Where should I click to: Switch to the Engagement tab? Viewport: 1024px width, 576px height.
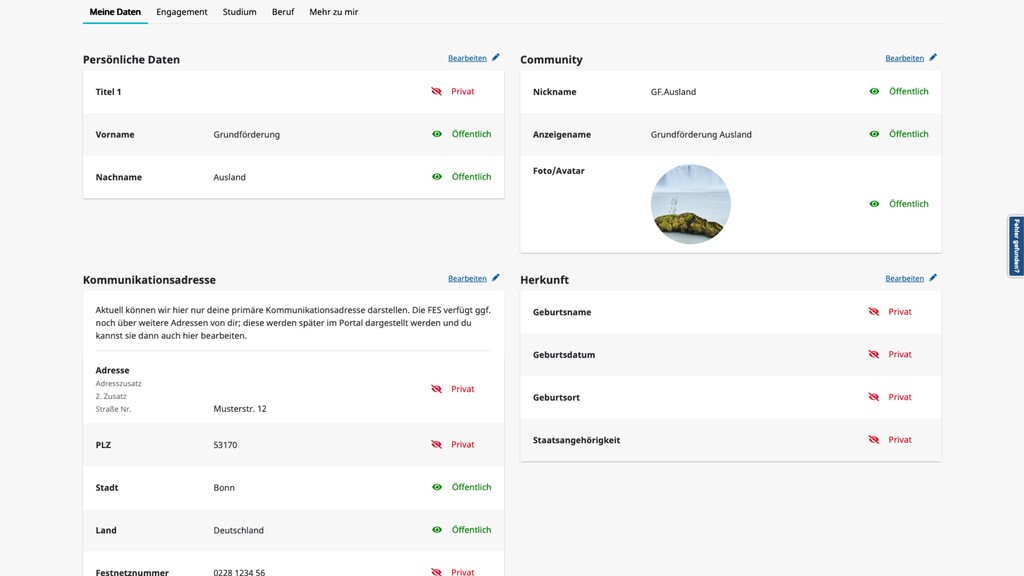182,12
